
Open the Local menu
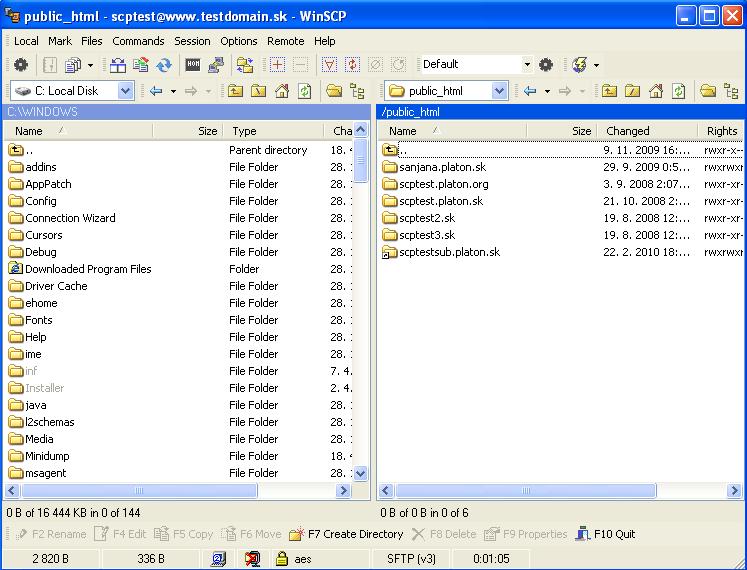26,41
